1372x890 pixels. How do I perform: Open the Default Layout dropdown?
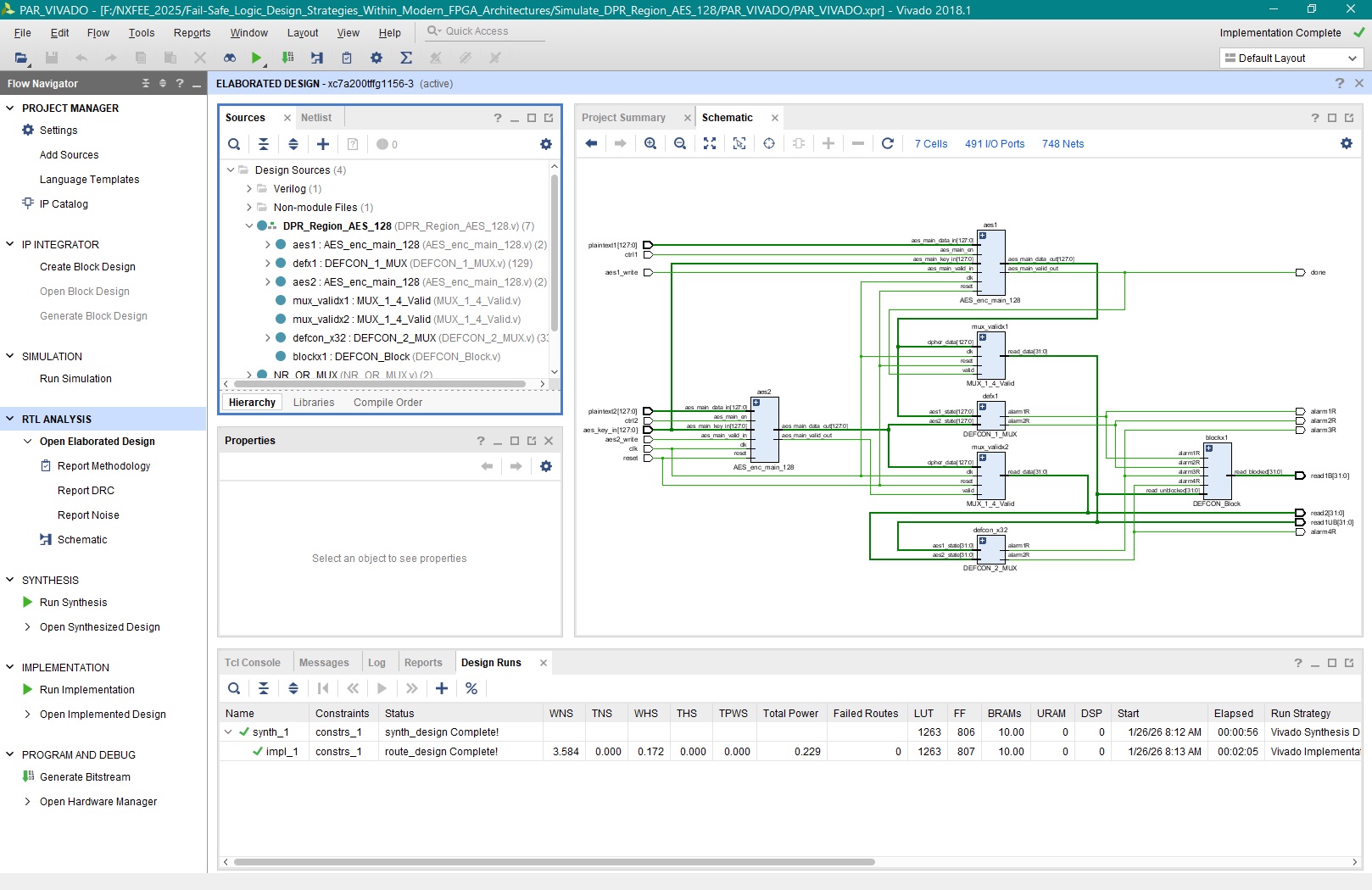click(1291, 58)
